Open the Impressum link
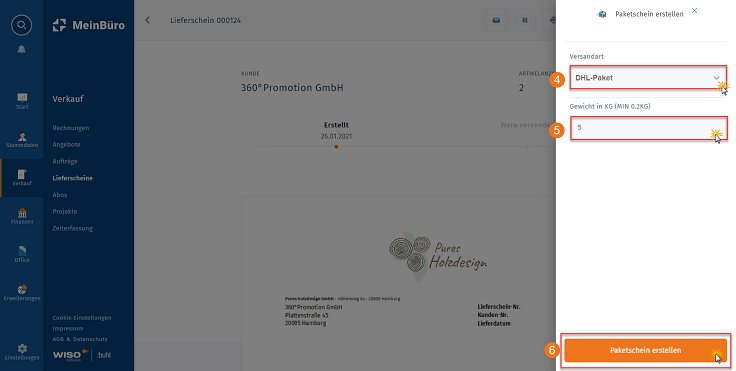The height and width of the screenshot is (371, 736). (x=68, y=328)
